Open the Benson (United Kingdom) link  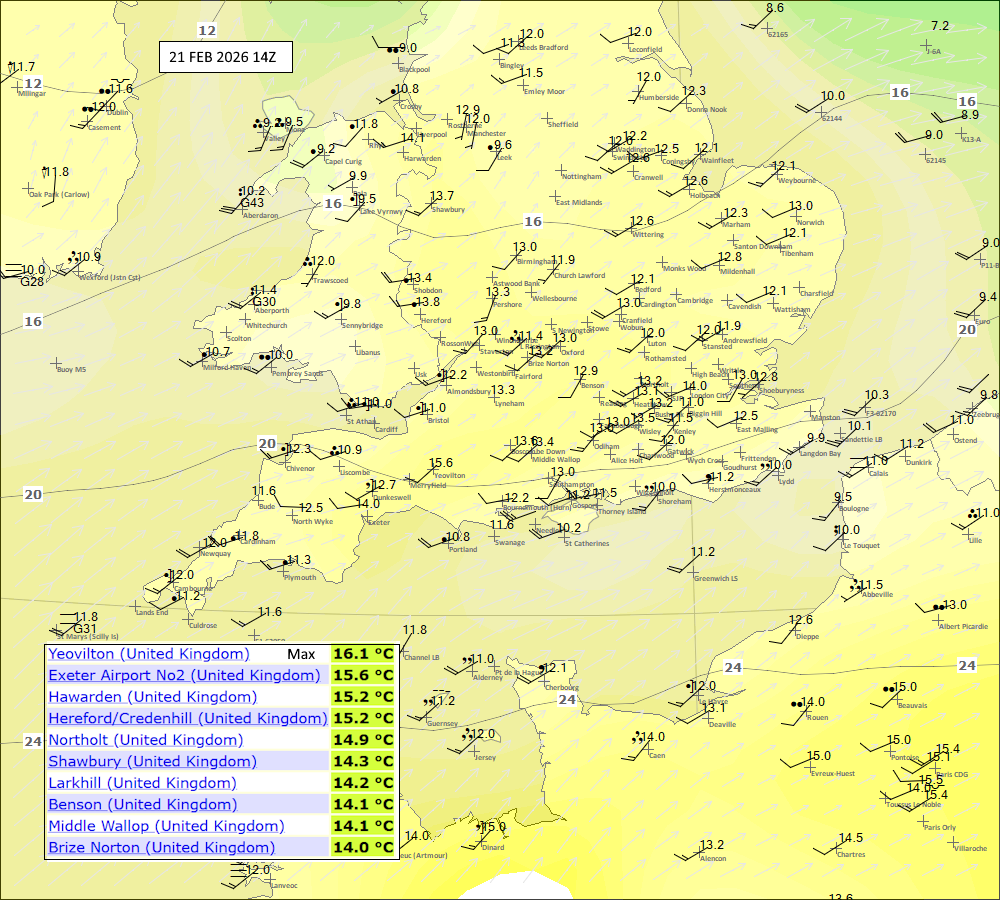coord(142,804)
